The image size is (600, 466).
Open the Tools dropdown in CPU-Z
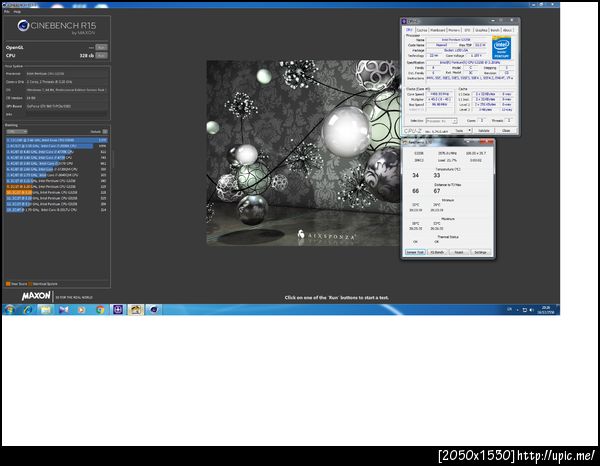461,130
